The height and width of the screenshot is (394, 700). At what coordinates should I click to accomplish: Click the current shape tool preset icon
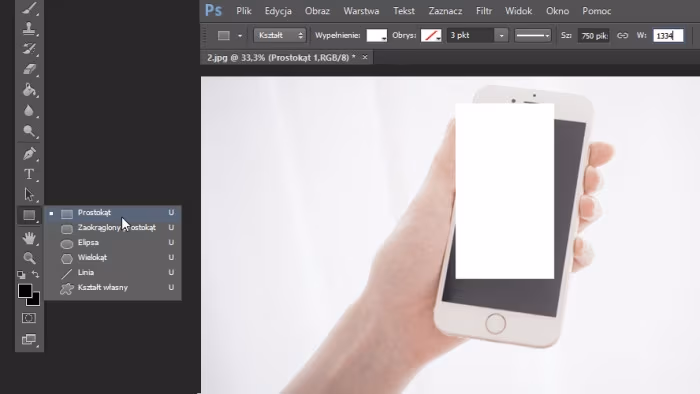224,36
